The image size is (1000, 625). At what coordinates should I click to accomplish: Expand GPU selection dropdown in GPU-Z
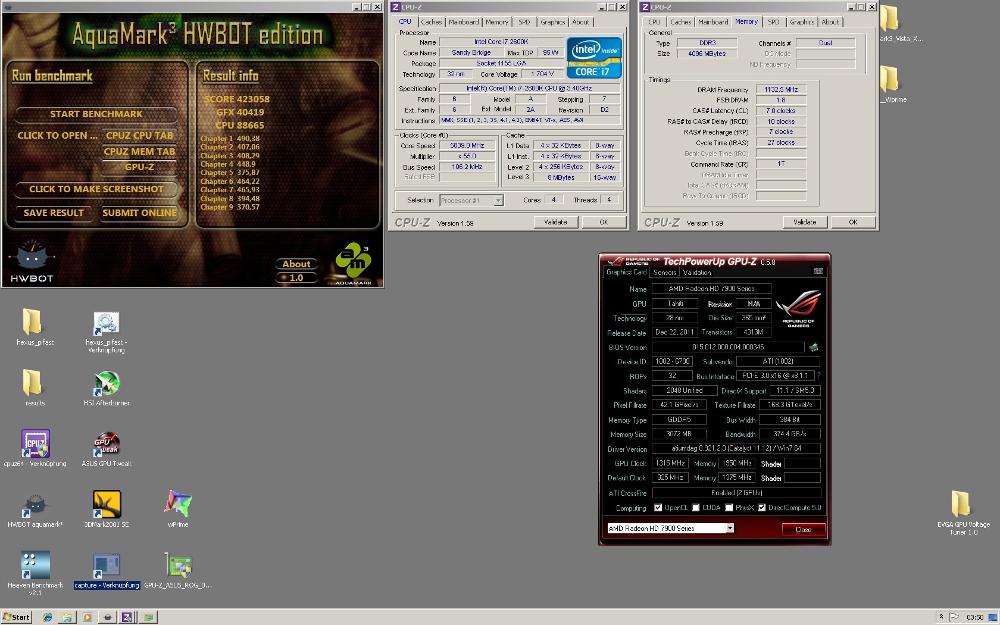pos(730,528)
